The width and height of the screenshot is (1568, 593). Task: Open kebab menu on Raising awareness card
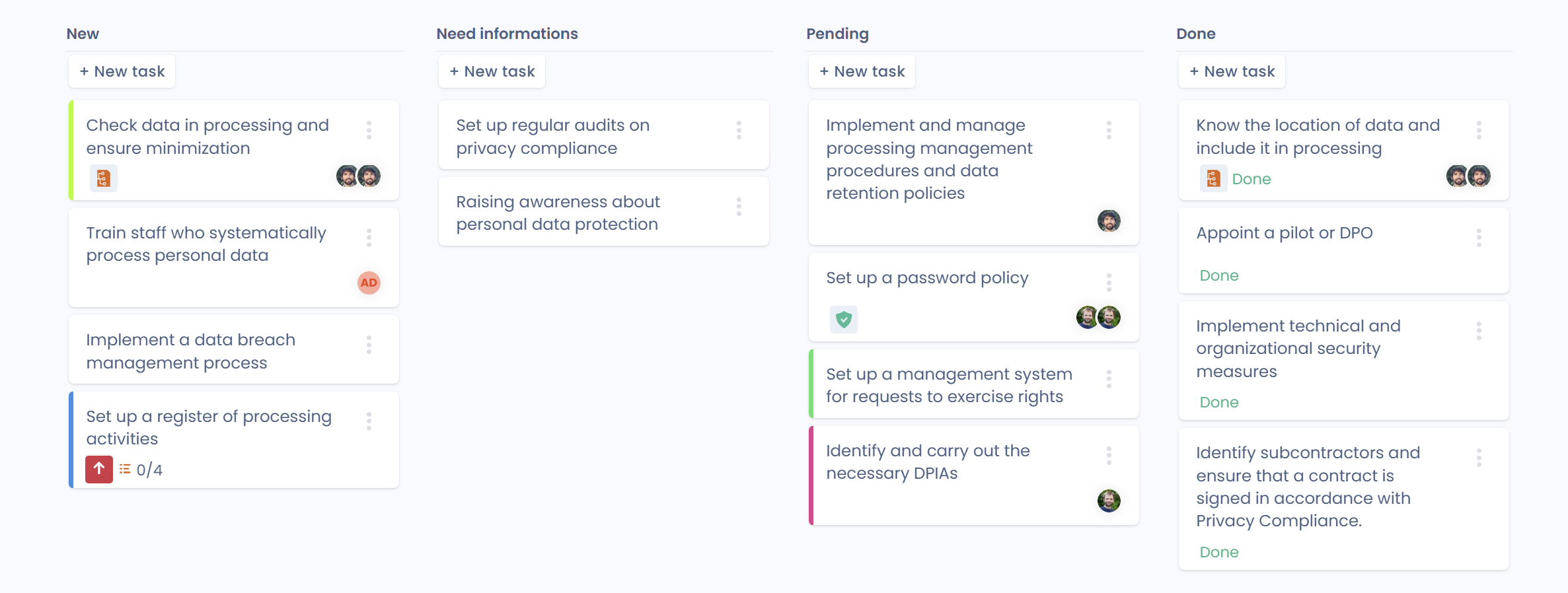(x=739, y=207)
